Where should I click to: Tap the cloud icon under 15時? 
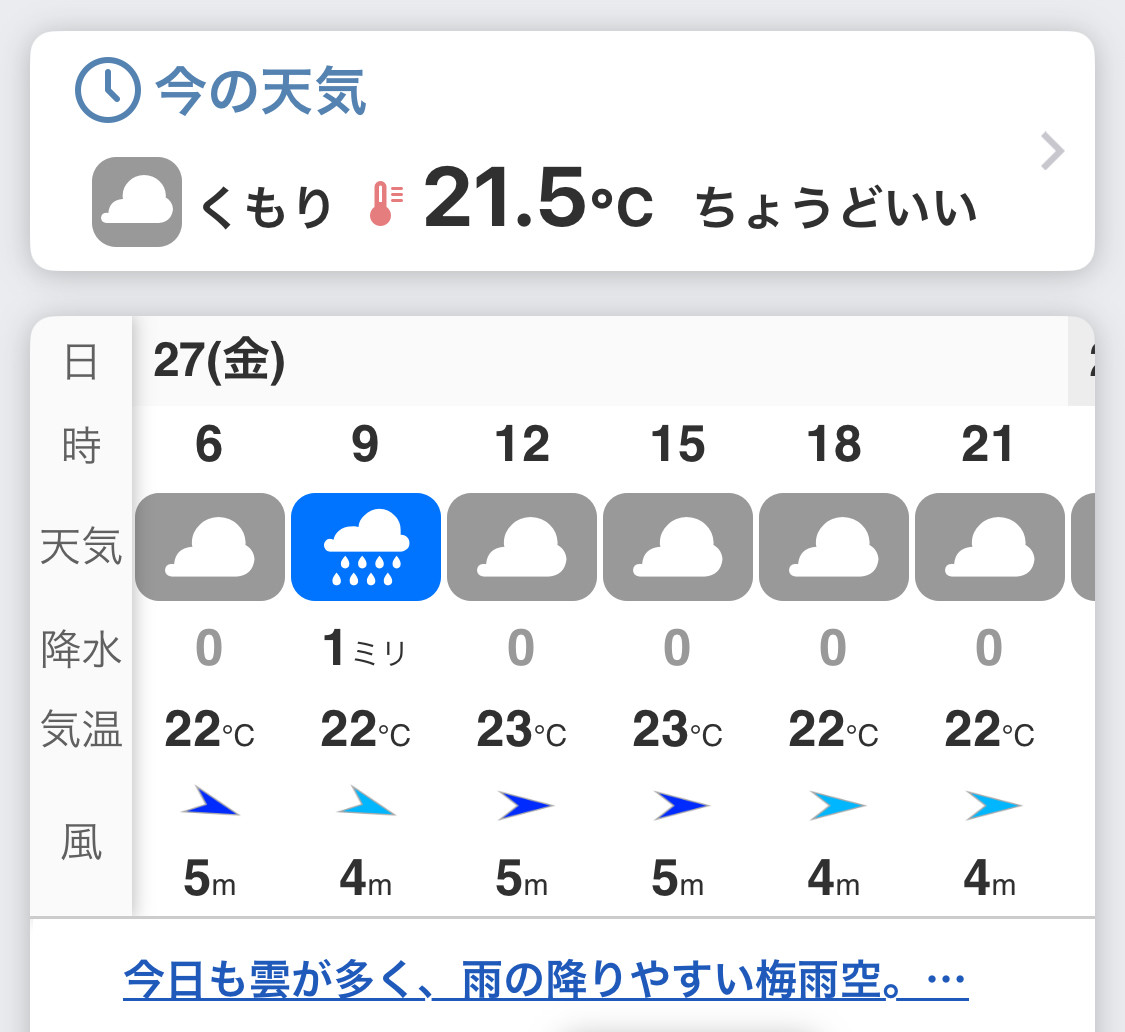pyautogui.click(x=678, y=547)
